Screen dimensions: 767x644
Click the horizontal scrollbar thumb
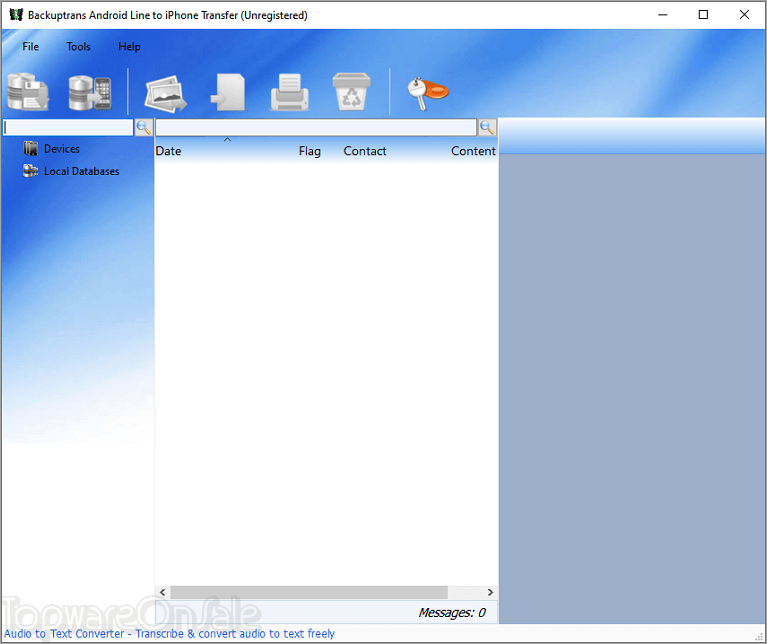tap(309, 592)
